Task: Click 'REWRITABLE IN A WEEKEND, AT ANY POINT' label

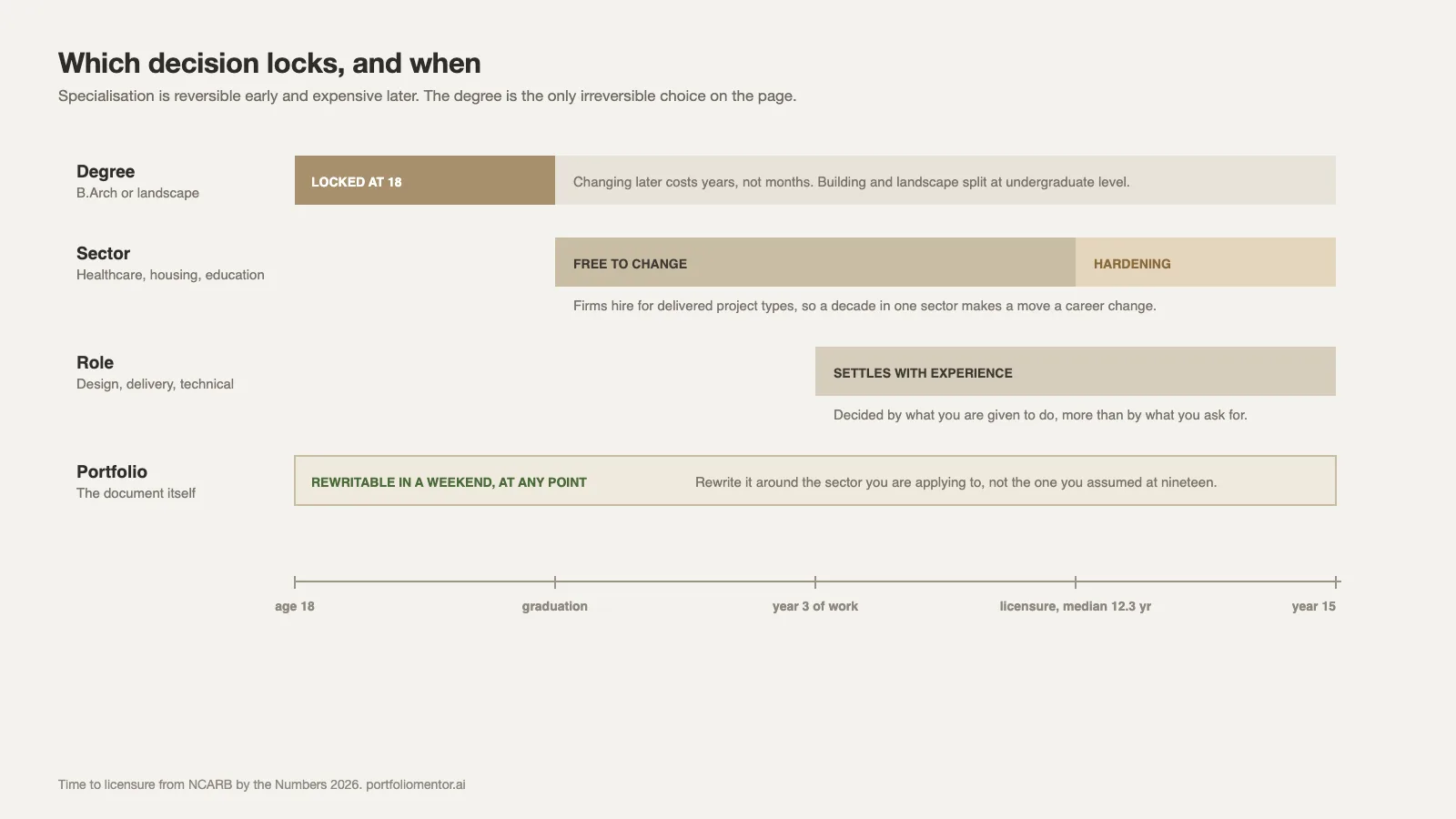Action: (x=449, y=482)
